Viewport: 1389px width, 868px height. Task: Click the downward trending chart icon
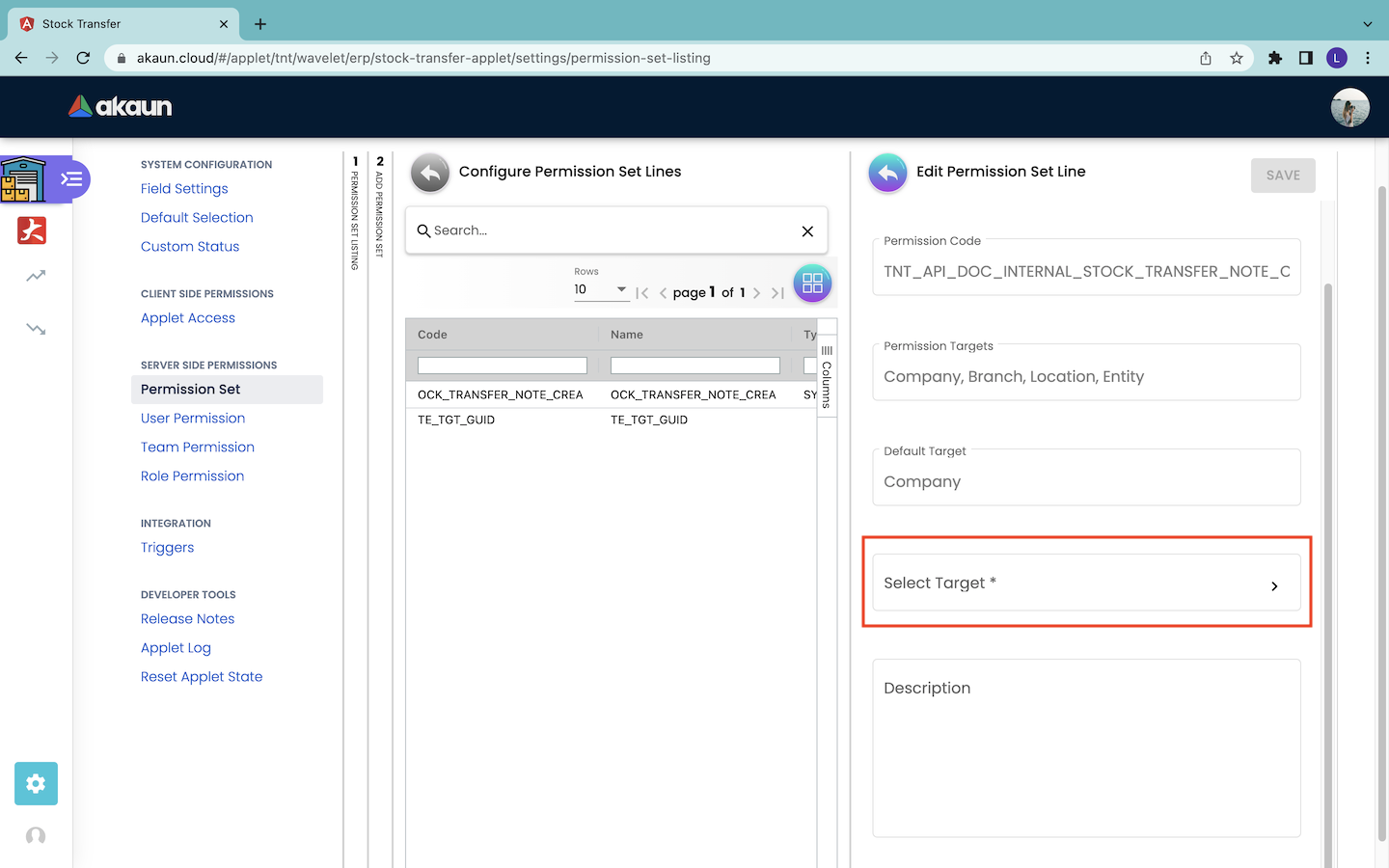[36, 329]
